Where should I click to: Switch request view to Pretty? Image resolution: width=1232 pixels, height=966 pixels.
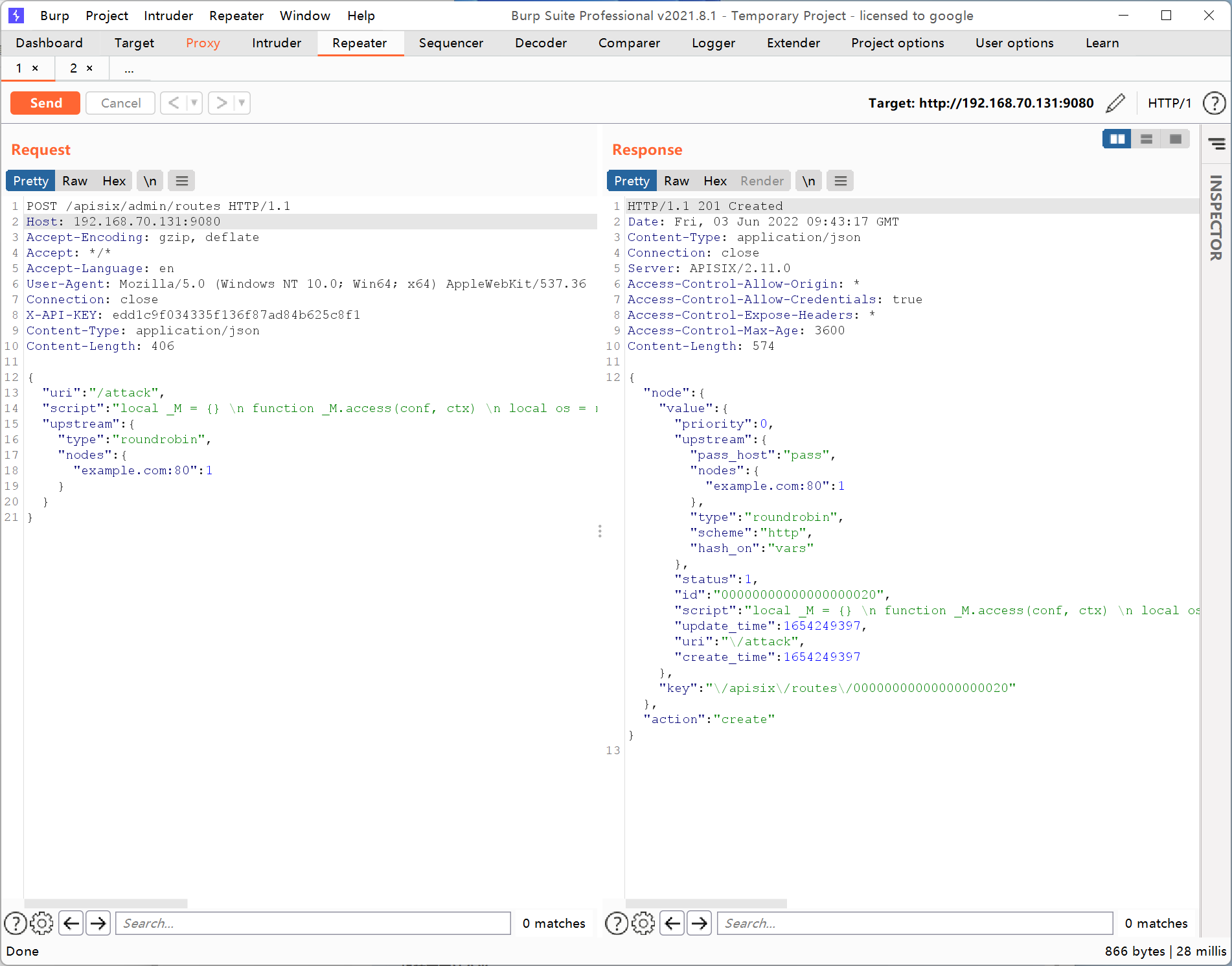pos(30,181)
